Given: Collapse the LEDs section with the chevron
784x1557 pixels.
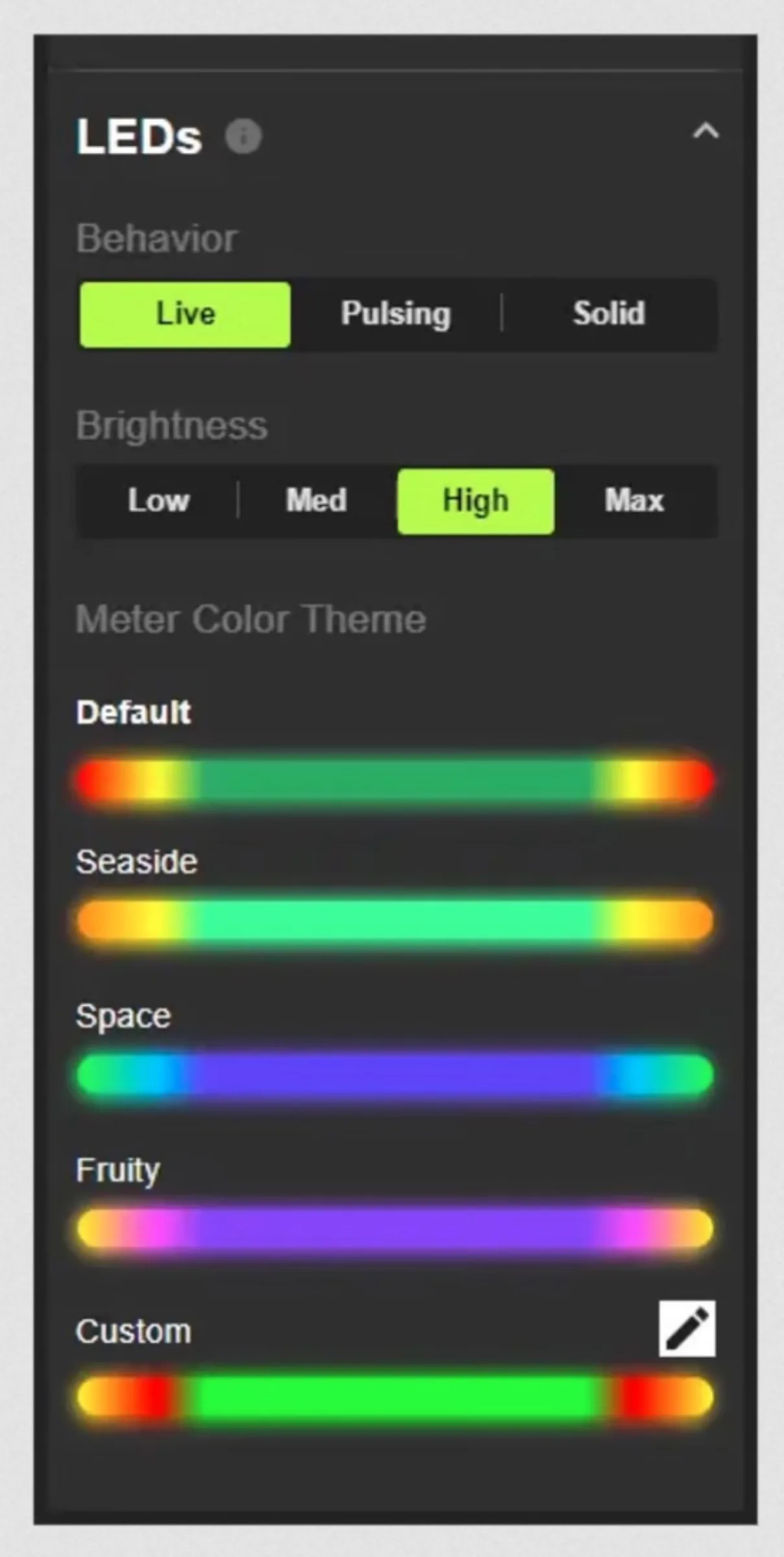Looking at the screenshot, I should tap(705, 132).
